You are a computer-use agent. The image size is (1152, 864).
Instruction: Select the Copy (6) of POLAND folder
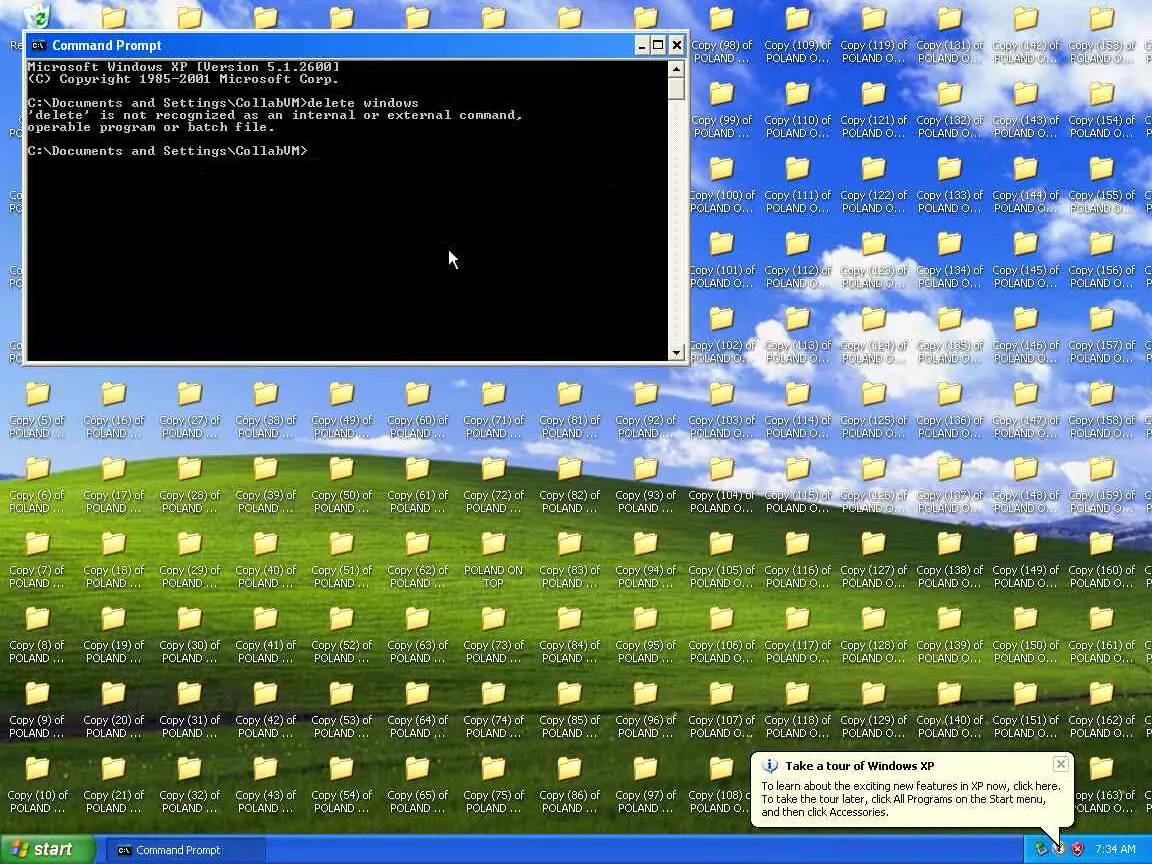[37, 484]
